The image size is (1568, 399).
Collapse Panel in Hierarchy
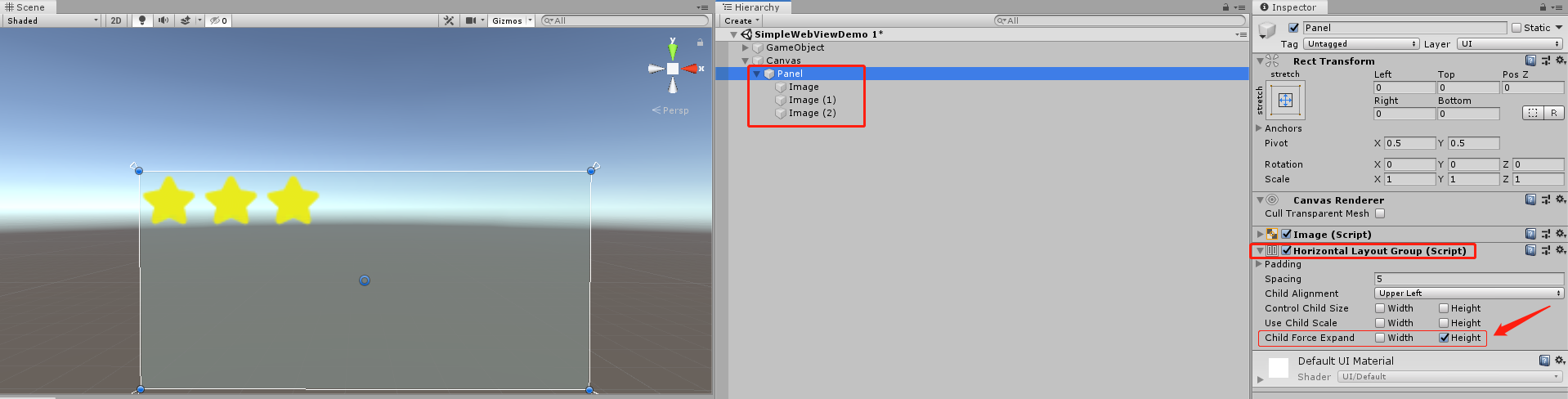(757, 74)
